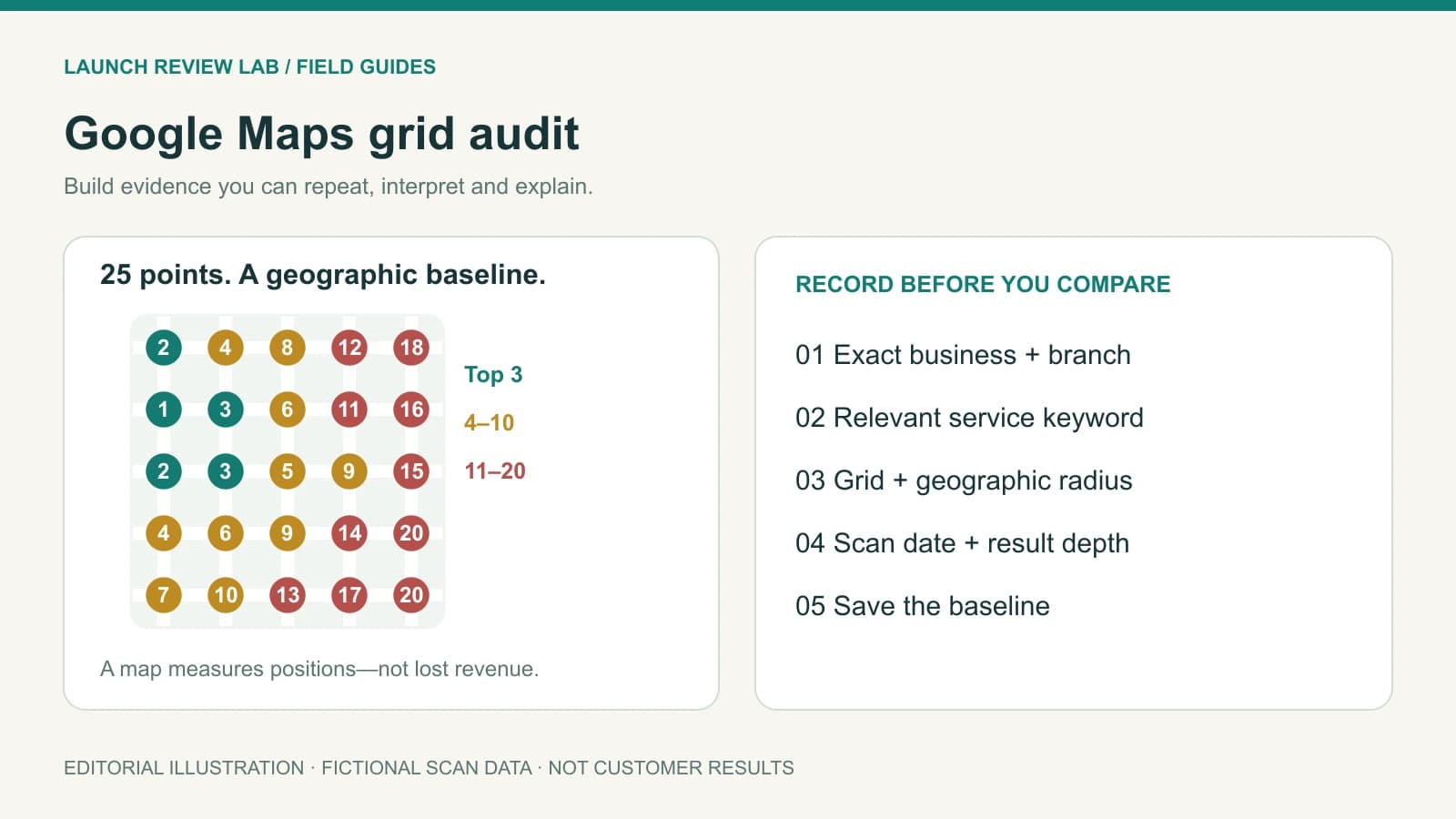Screen dimensions: 1456x819
Task: Click the green grid point numbered 1
Action: point(164,409)
